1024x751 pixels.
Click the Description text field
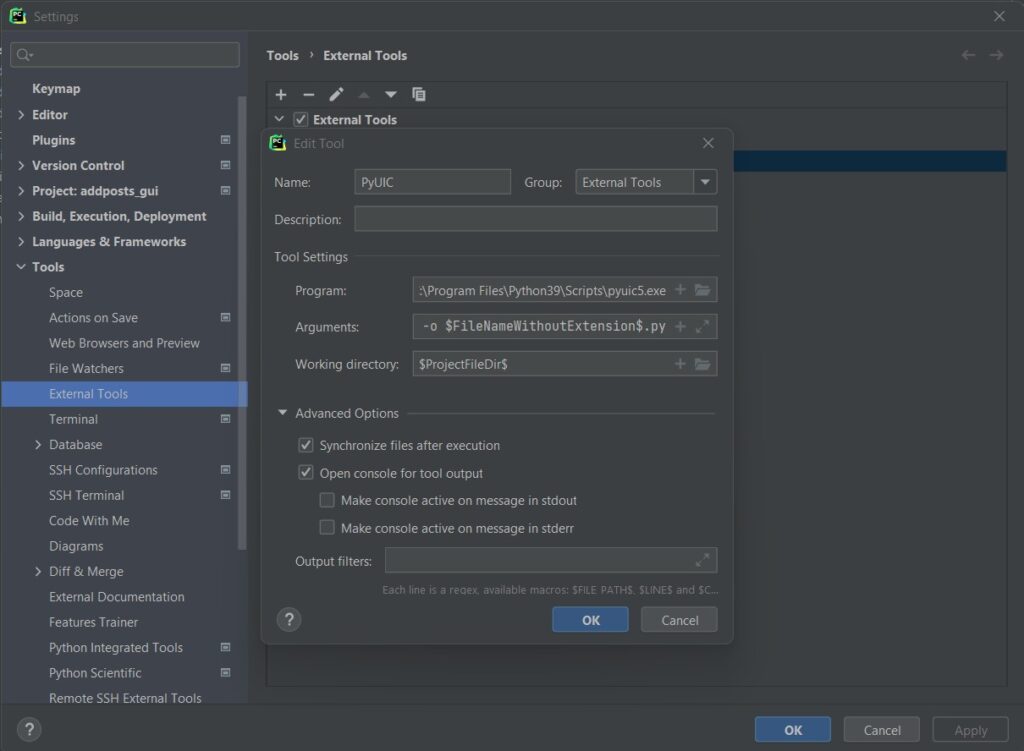click(535, 219)
